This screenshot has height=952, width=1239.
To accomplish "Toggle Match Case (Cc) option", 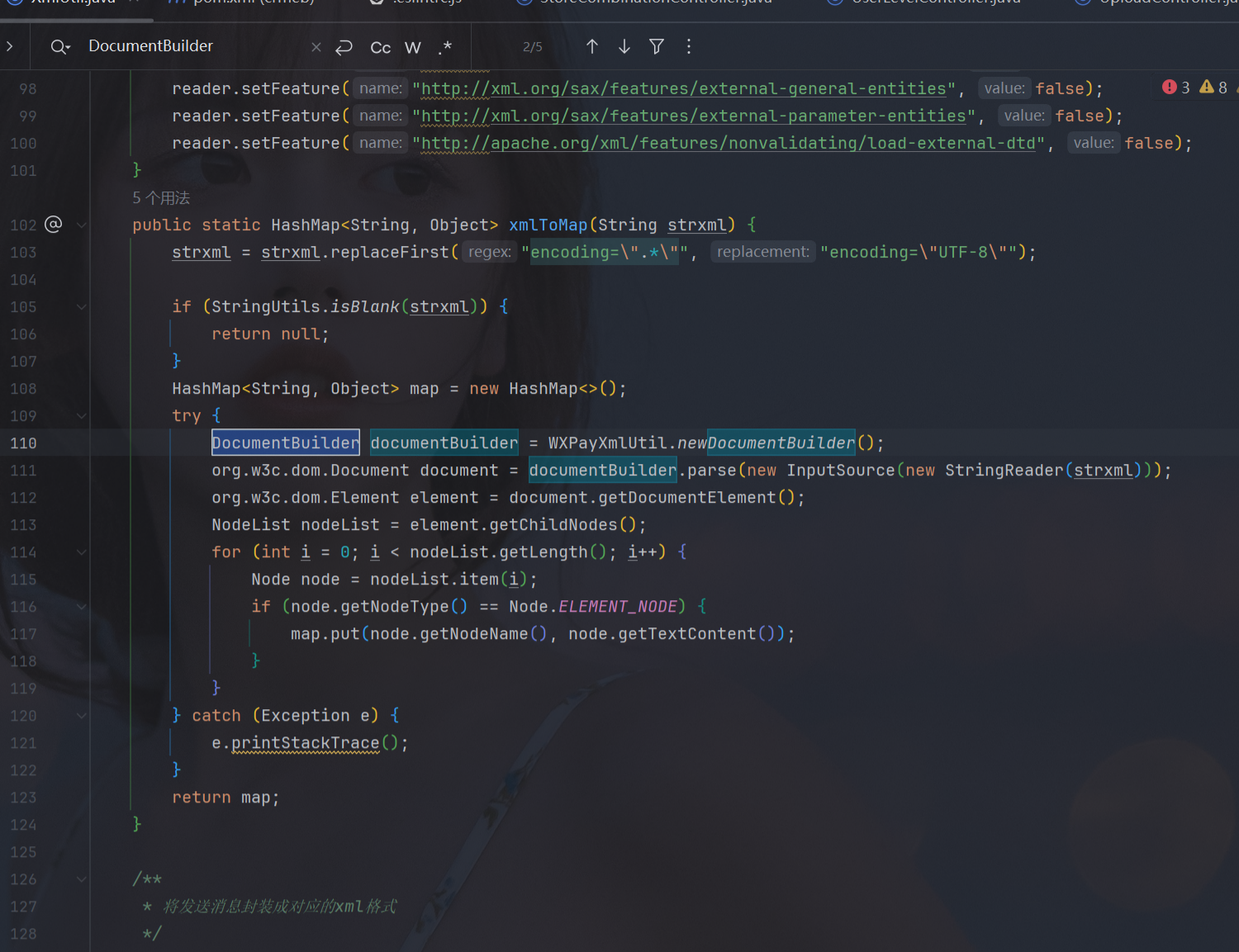I will pos(380,48).
